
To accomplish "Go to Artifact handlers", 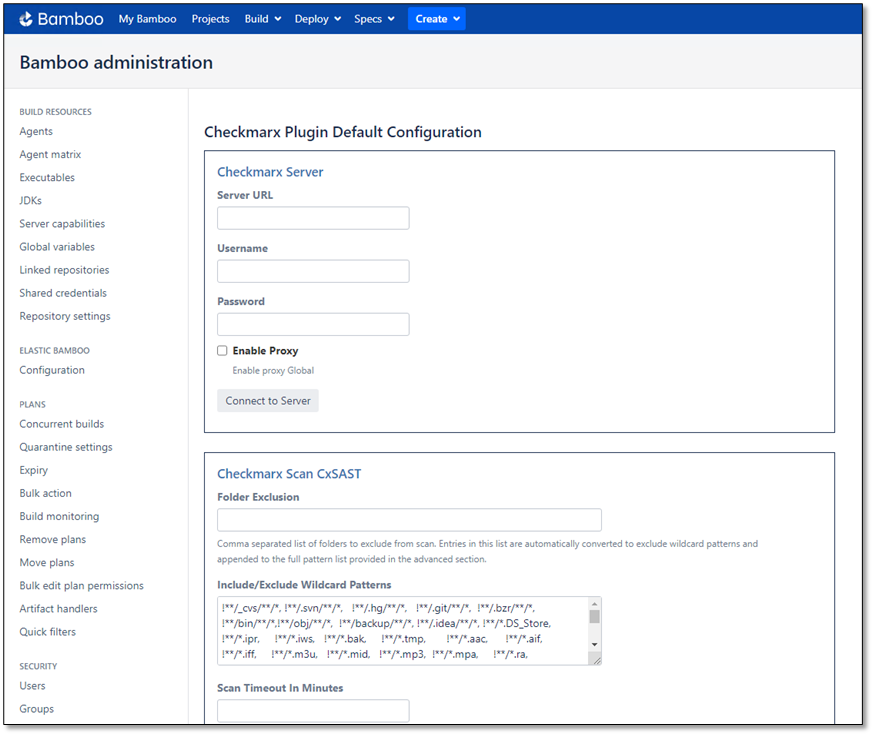I will coord(58,609).
